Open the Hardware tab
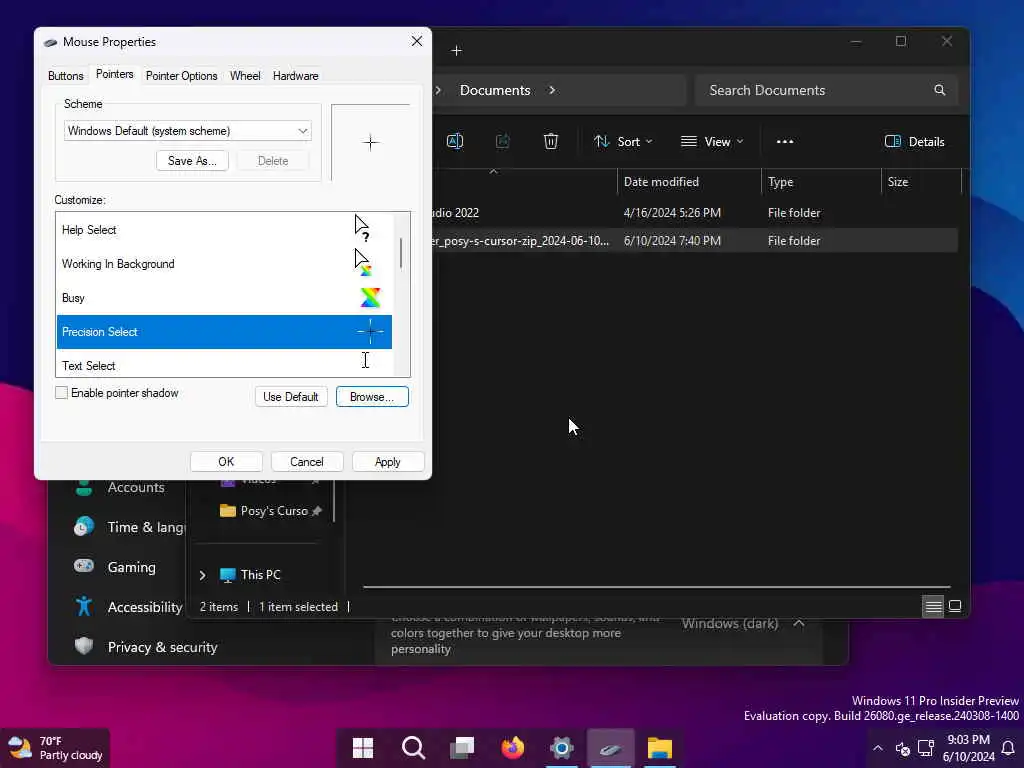Viewport: 1024px width, 768px height. pyautogui.click(x=295, y=76)
